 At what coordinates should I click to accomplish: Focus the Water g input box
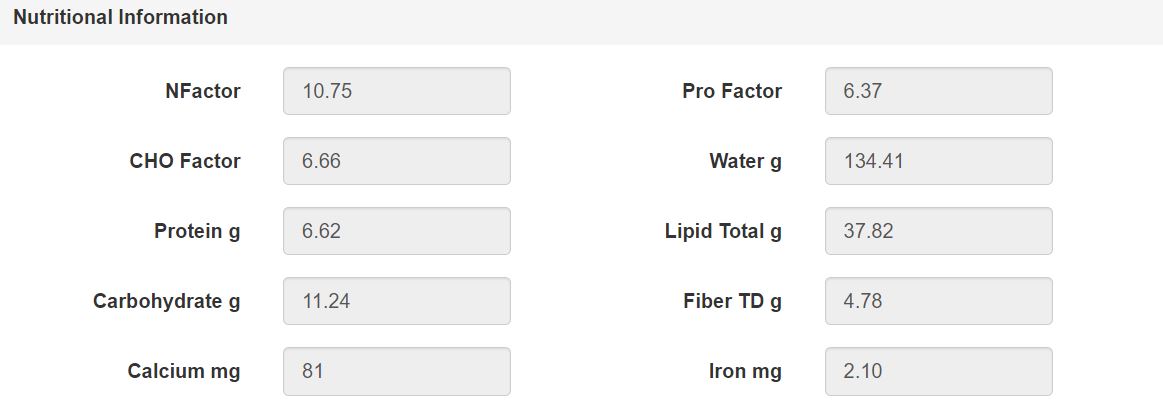coord(938,161)
